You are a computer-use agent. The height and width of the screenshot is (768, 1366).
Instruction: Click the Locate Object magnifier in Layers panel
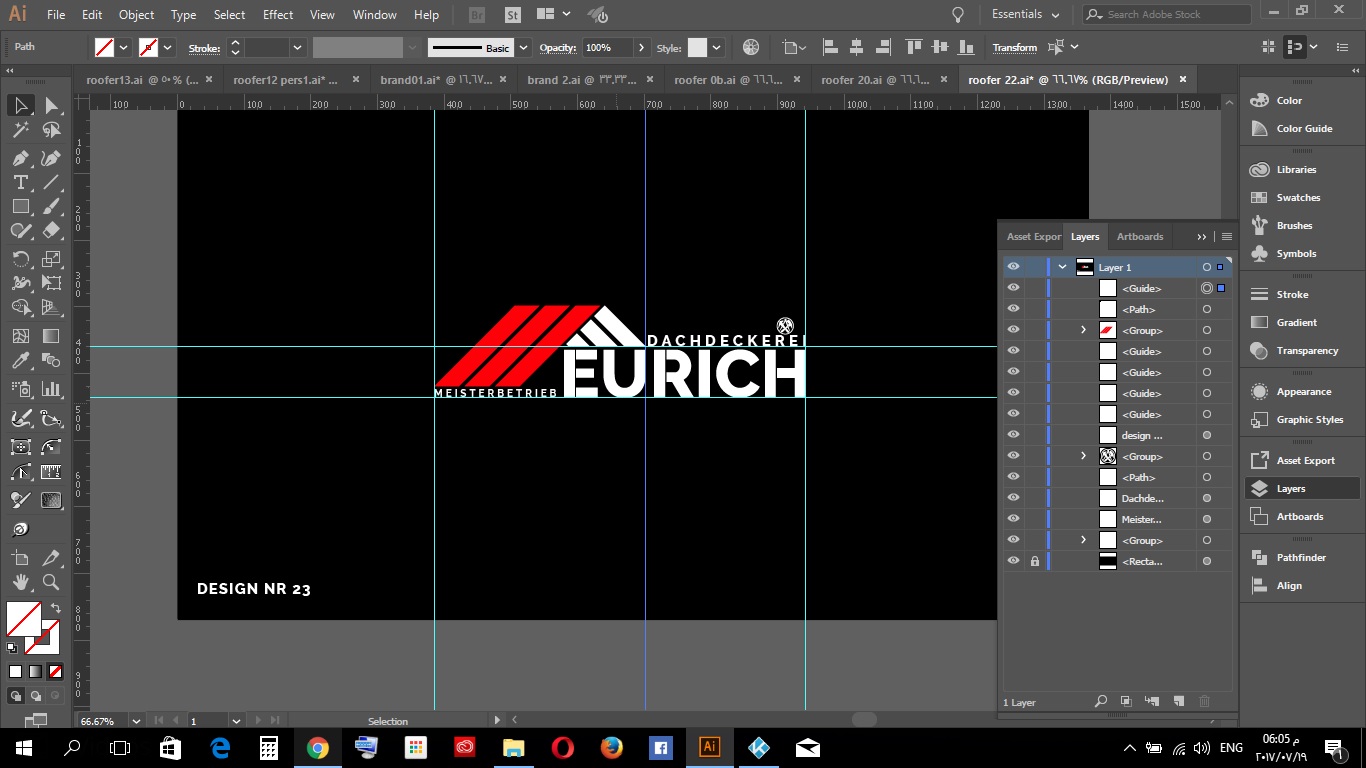[x=1101, y=702]
